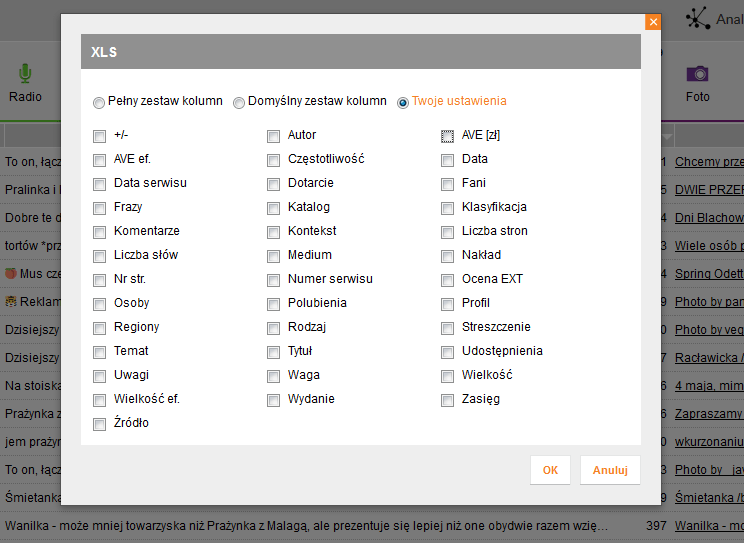The image size is (744, 543).
Task: Click the Anuluj button
Action: click(610, 470)
